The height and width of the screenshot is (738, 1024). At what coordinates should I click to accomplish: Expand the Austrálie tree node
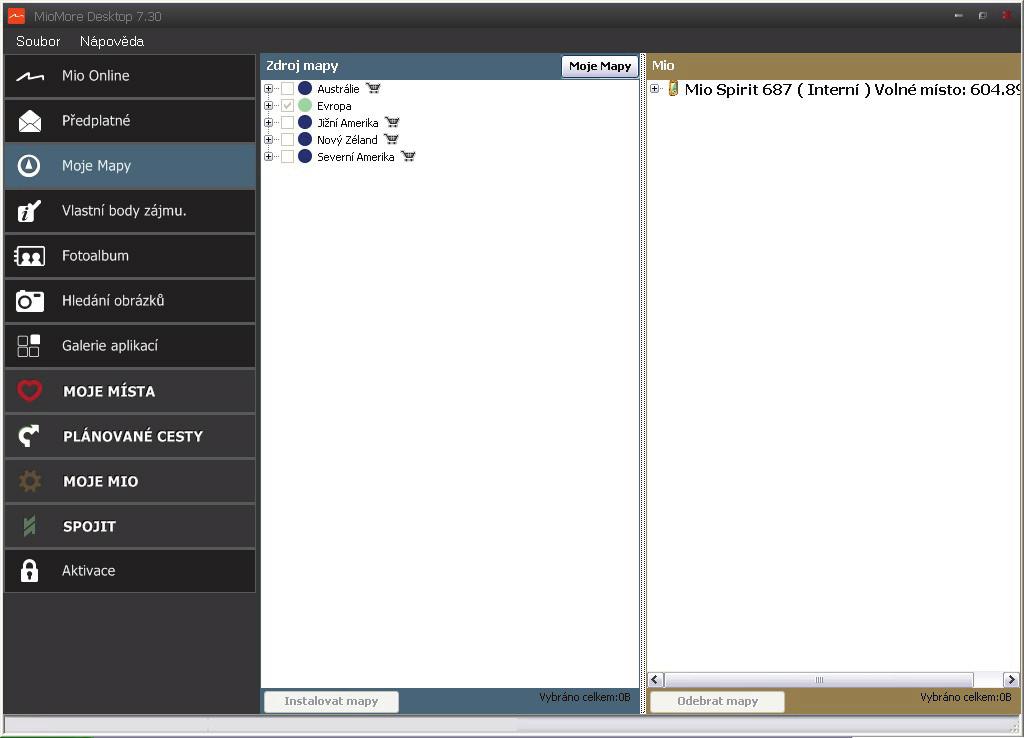pos(268,88)
